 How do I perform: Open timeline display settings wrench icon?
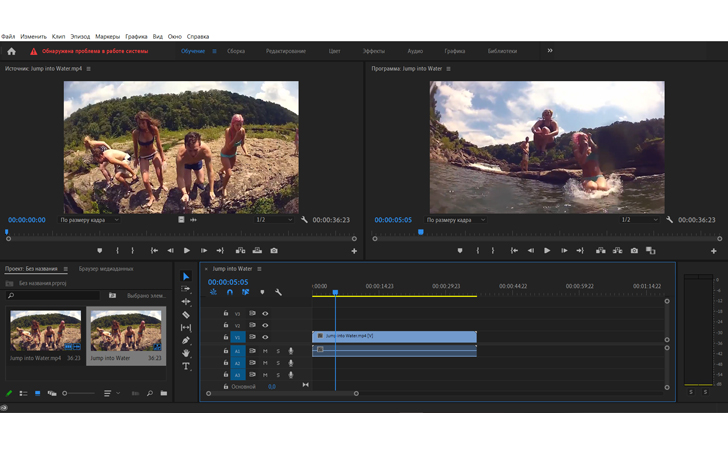[278, 293]
